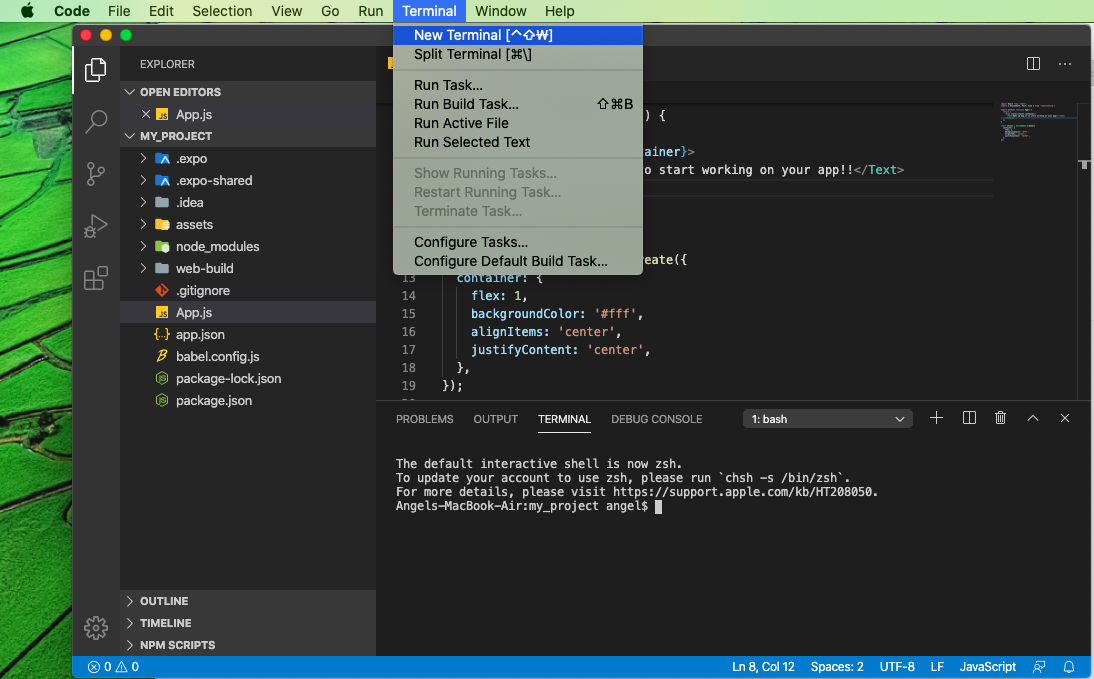
Task: Click '#fff' backgroundColor value in code
Action: (x=615, y=314)
